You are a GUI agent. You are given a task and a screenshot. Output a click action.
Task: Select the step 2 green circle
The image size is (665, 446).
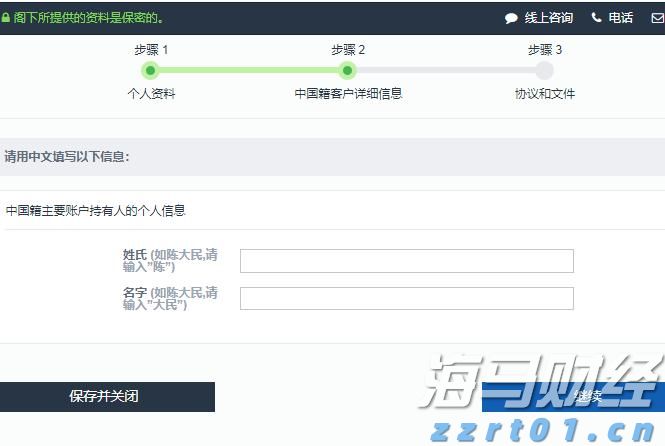click(348, 70)
